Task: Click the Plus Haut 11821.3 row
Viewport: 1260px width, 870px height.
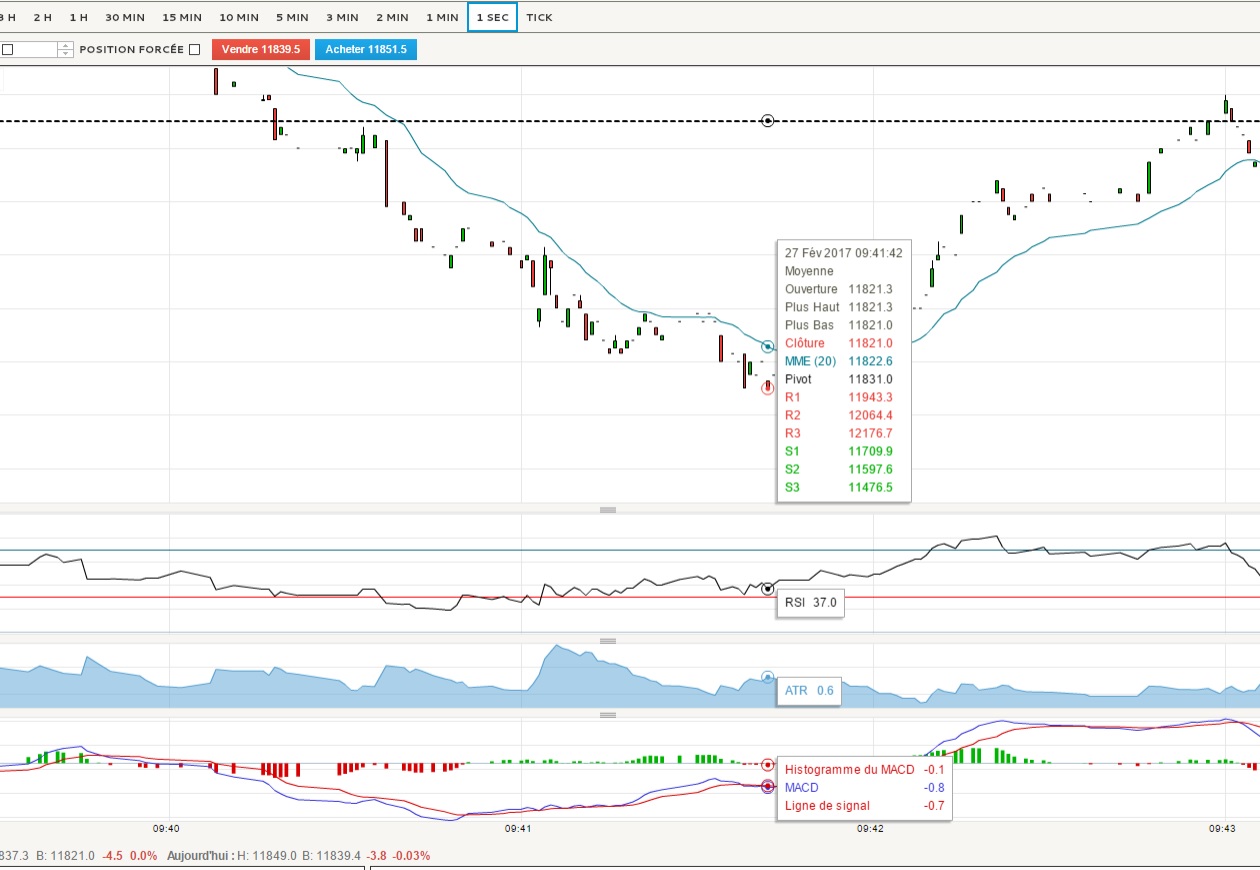Action: point(839,307)
